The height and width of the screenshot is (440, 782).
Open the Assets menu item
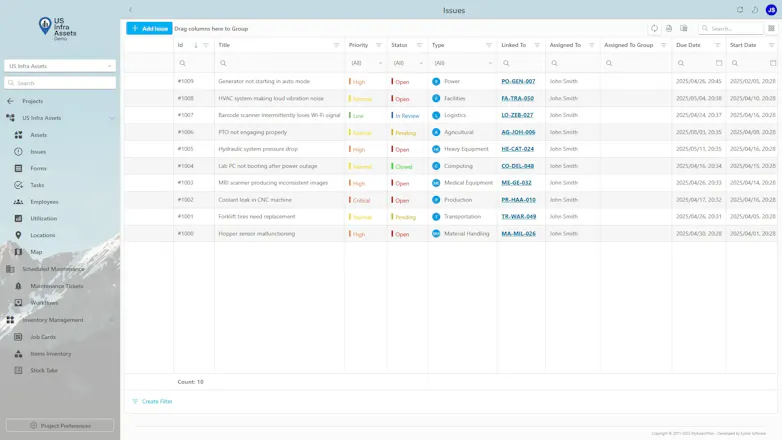pyautogui.click(x=38, y=135)
